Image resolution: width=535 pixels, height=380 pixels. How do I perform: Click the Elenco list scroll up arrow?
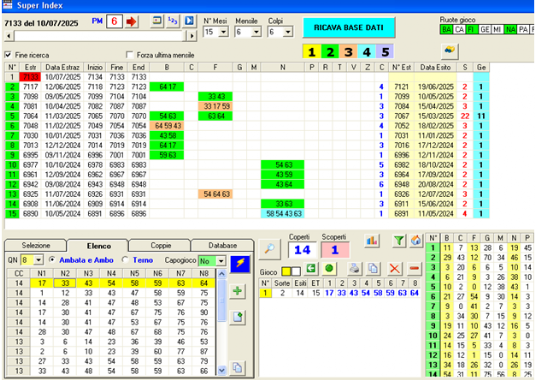click(222, 274)
